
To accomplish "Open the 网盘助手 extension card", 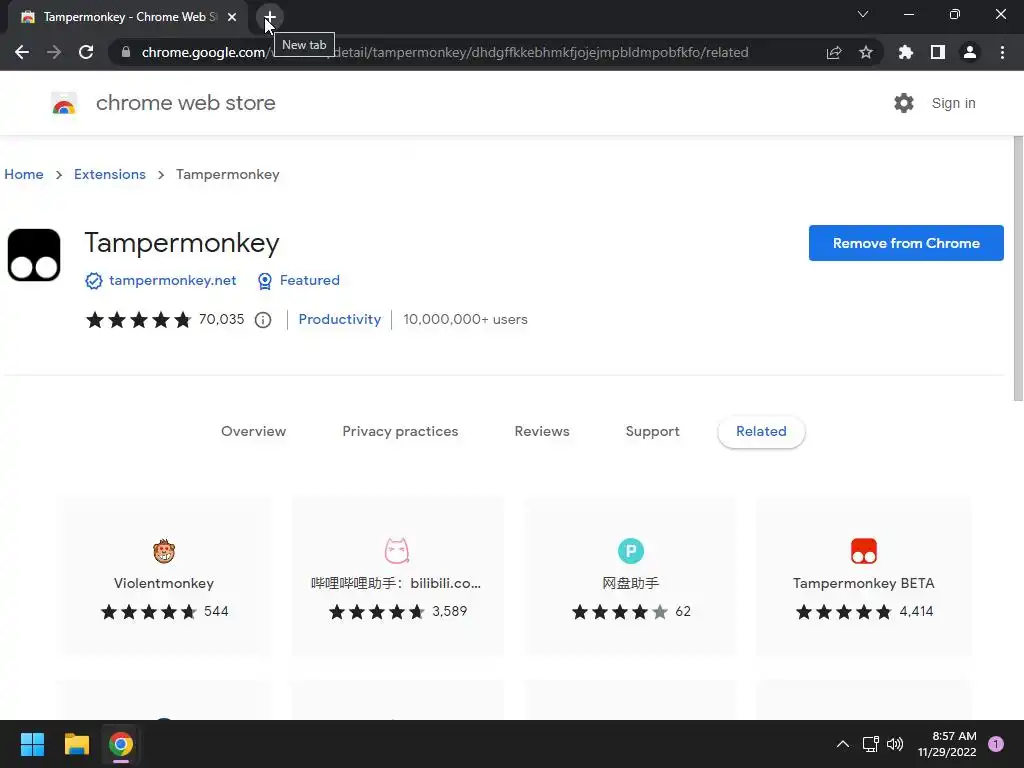I will [x=630, y=577].
